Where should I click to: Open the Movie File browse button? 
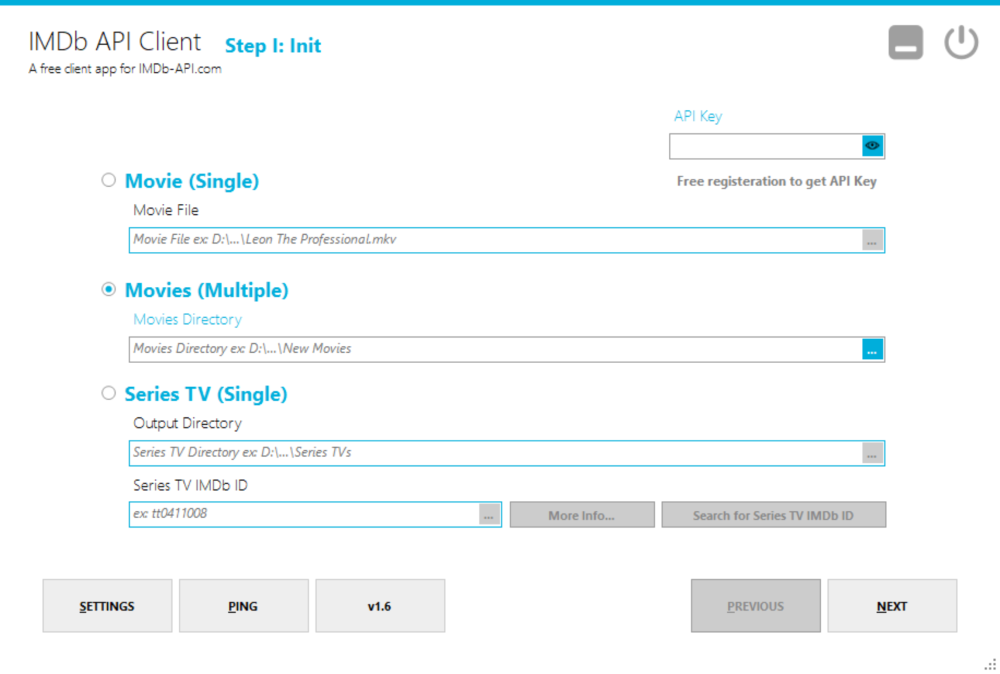pyautogui.click(x=874, y=239)
